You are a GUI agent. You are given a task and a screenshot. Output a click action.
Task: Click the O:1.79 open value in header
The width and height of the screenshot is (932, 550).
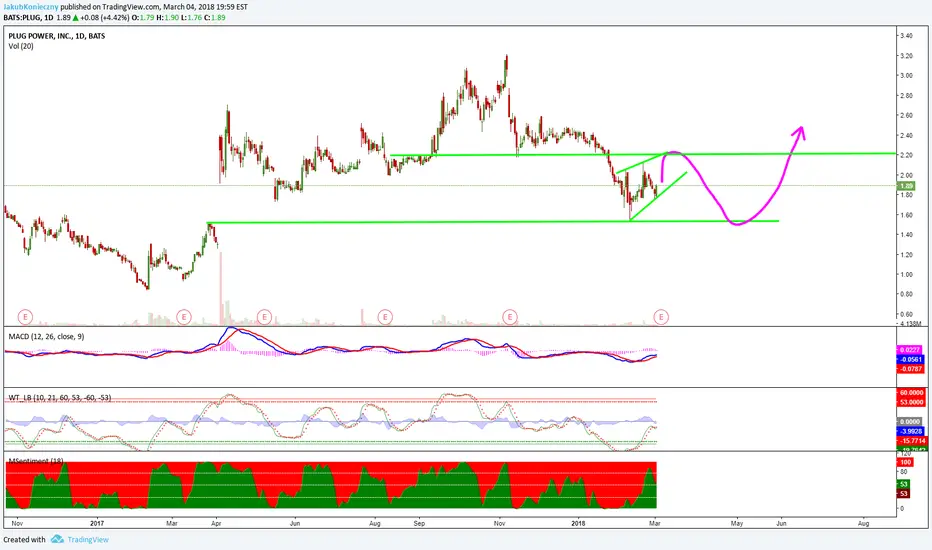(143, 18)
